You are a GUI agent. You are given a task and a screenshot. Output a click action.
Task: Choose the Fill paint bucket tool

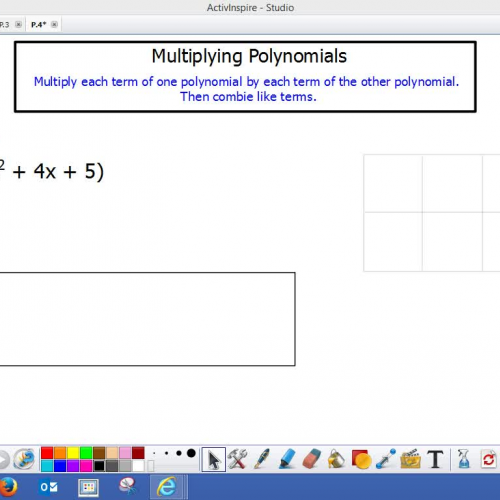(336, 459)
